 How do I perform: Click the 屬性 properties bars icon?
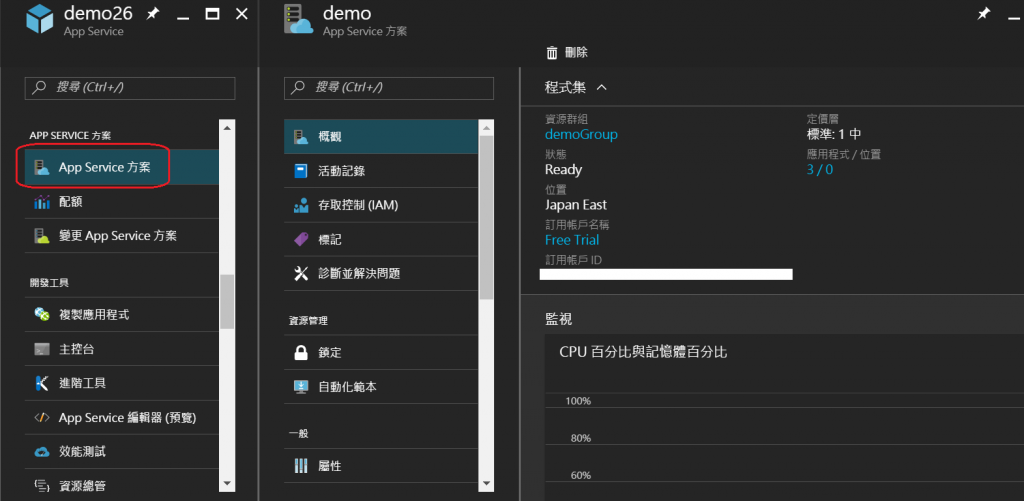301,466
